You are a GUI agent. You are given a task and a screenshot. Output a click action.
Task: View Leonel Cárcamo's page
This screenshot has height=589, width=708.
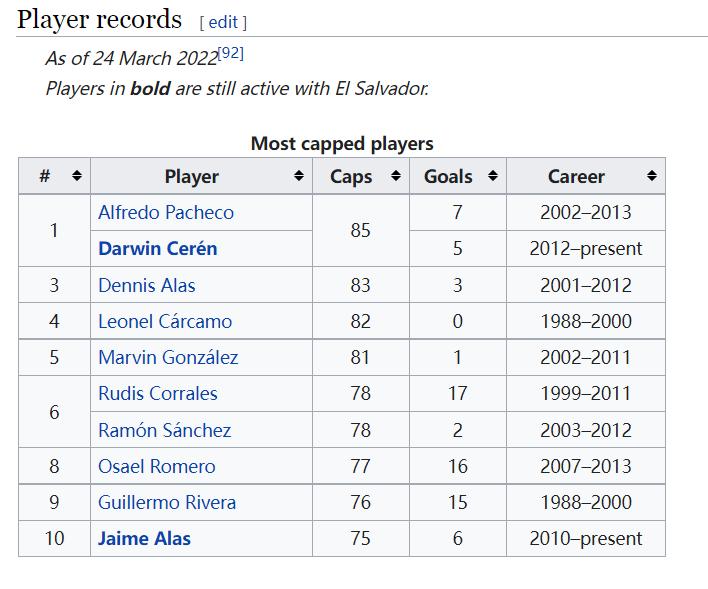(164, 321)
